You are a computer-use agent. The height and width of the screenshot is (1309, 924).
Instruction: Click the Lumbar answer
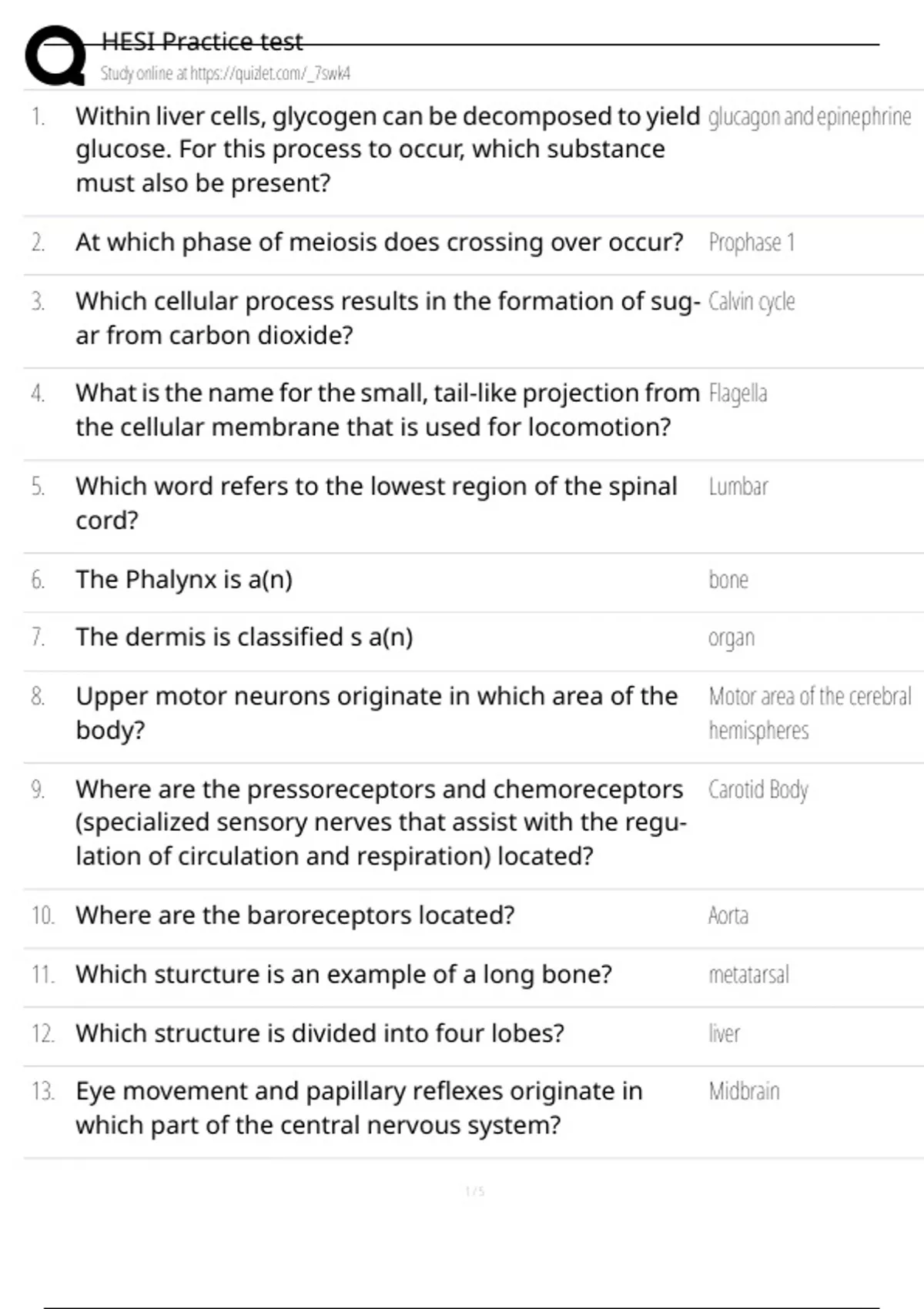tap(738, 487)
